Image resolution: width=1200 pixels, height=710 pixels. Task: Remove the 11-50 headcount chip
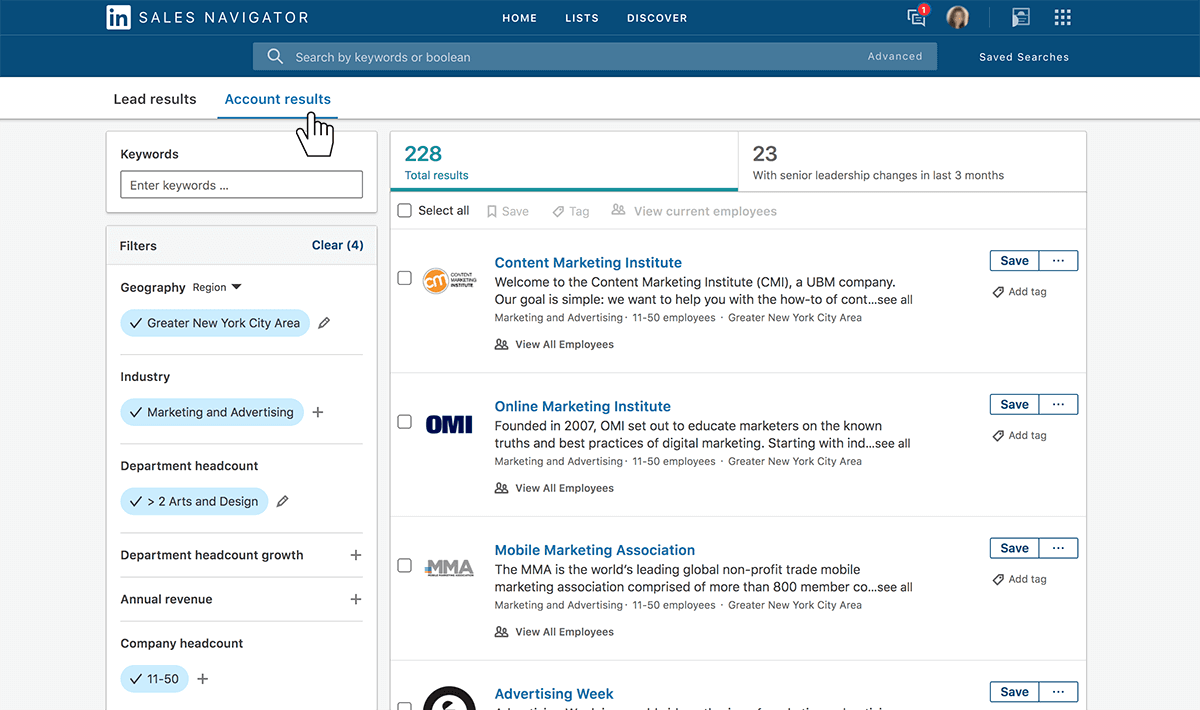click(x=154, y=679)
